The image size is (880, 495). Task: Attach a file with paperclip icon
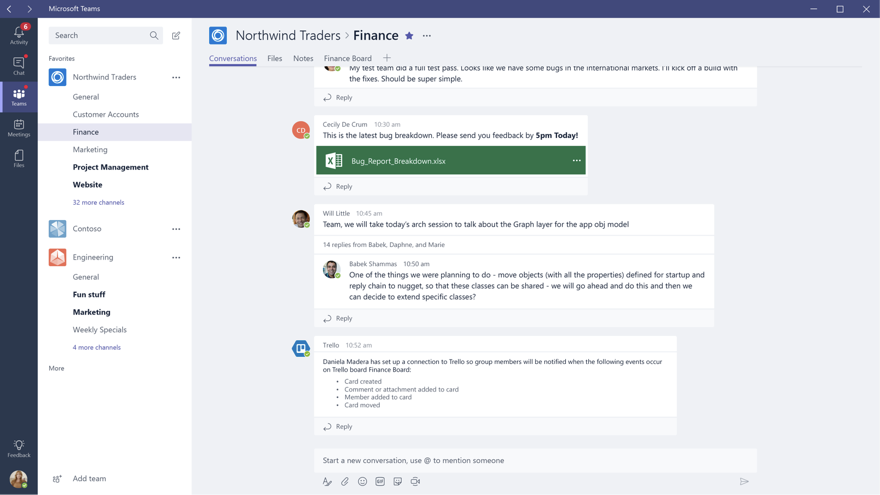345,482
